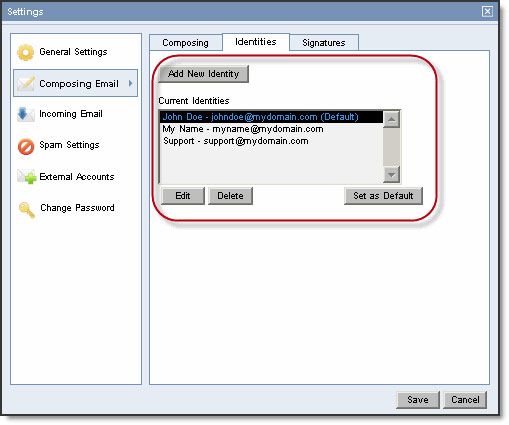
Task: Click the Composing Email envelope icon
Action: point(26,83)
